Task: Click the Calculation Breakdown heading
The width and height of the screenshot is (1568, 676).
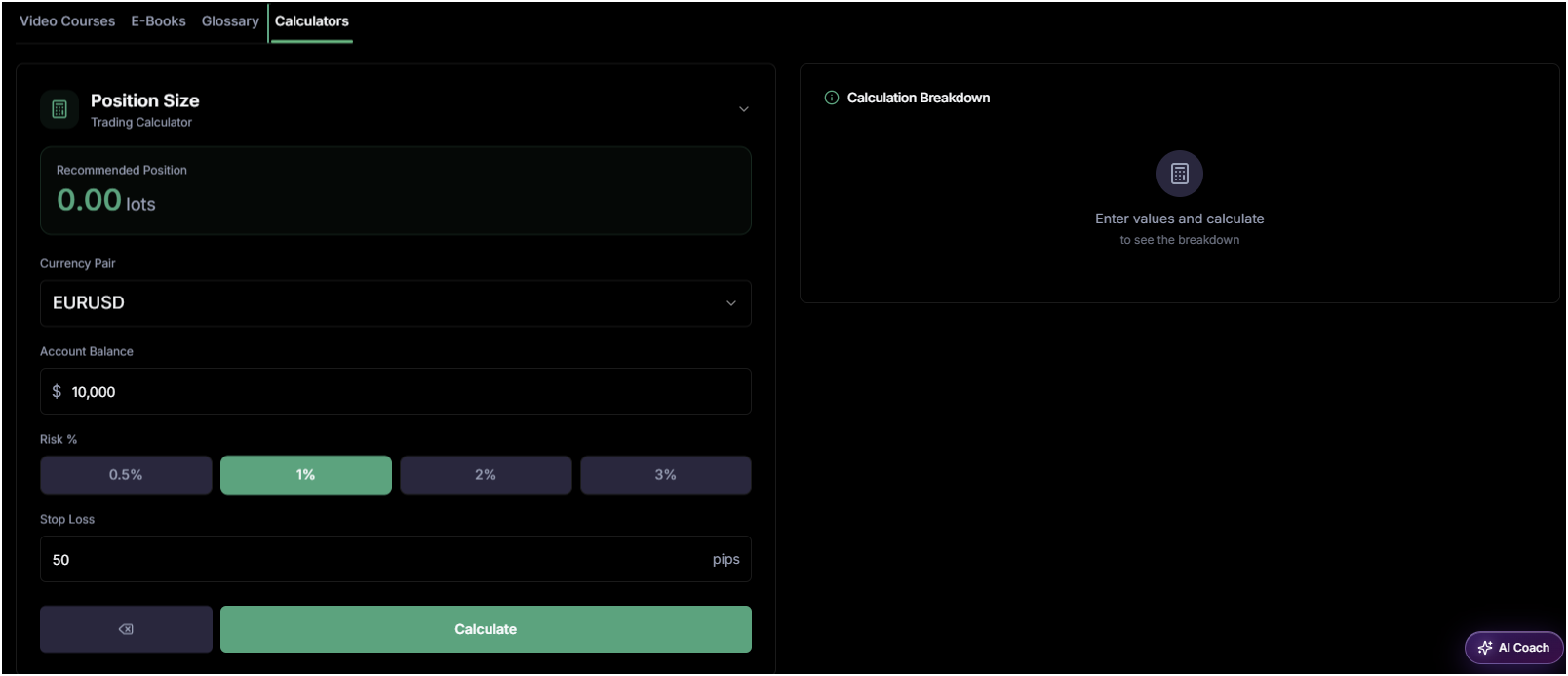Action: pos(919,98)
